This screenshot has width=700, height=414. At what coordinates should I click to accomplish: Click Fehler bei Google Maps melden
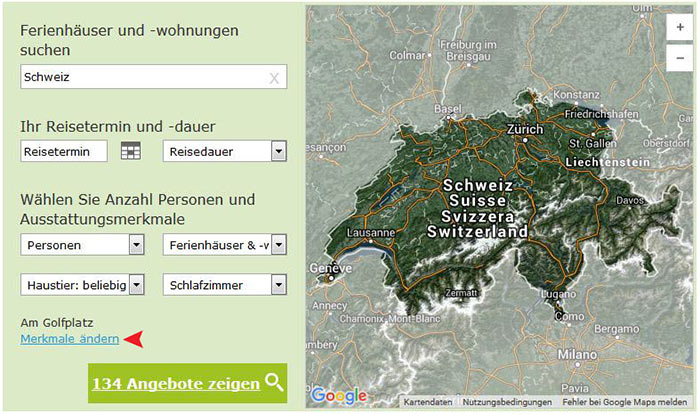pos(625,402)
